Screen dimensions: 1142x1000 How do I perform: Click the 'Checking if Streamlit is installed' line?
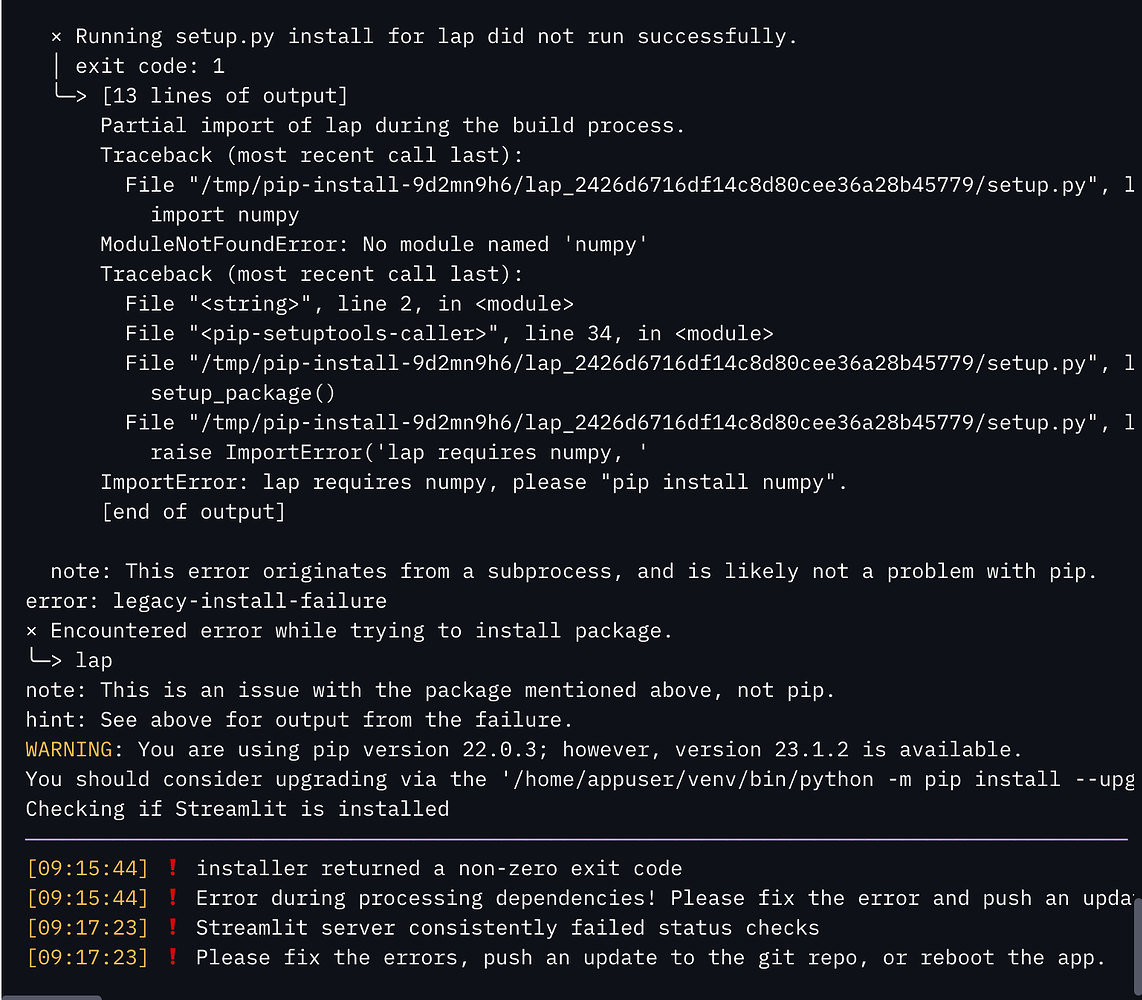coord(237,808)
